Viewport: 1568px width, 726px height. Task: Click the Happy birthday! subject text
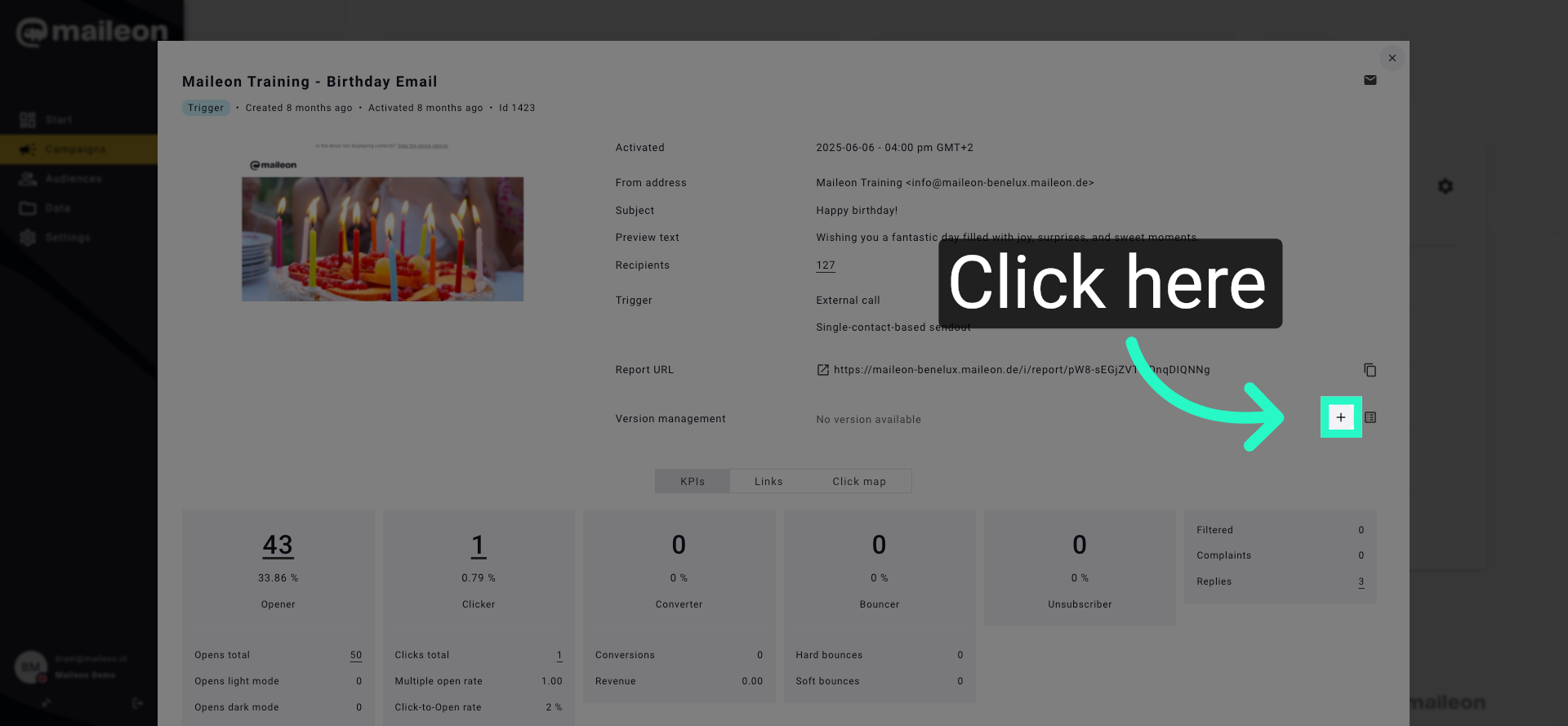(x=857, y=211)
